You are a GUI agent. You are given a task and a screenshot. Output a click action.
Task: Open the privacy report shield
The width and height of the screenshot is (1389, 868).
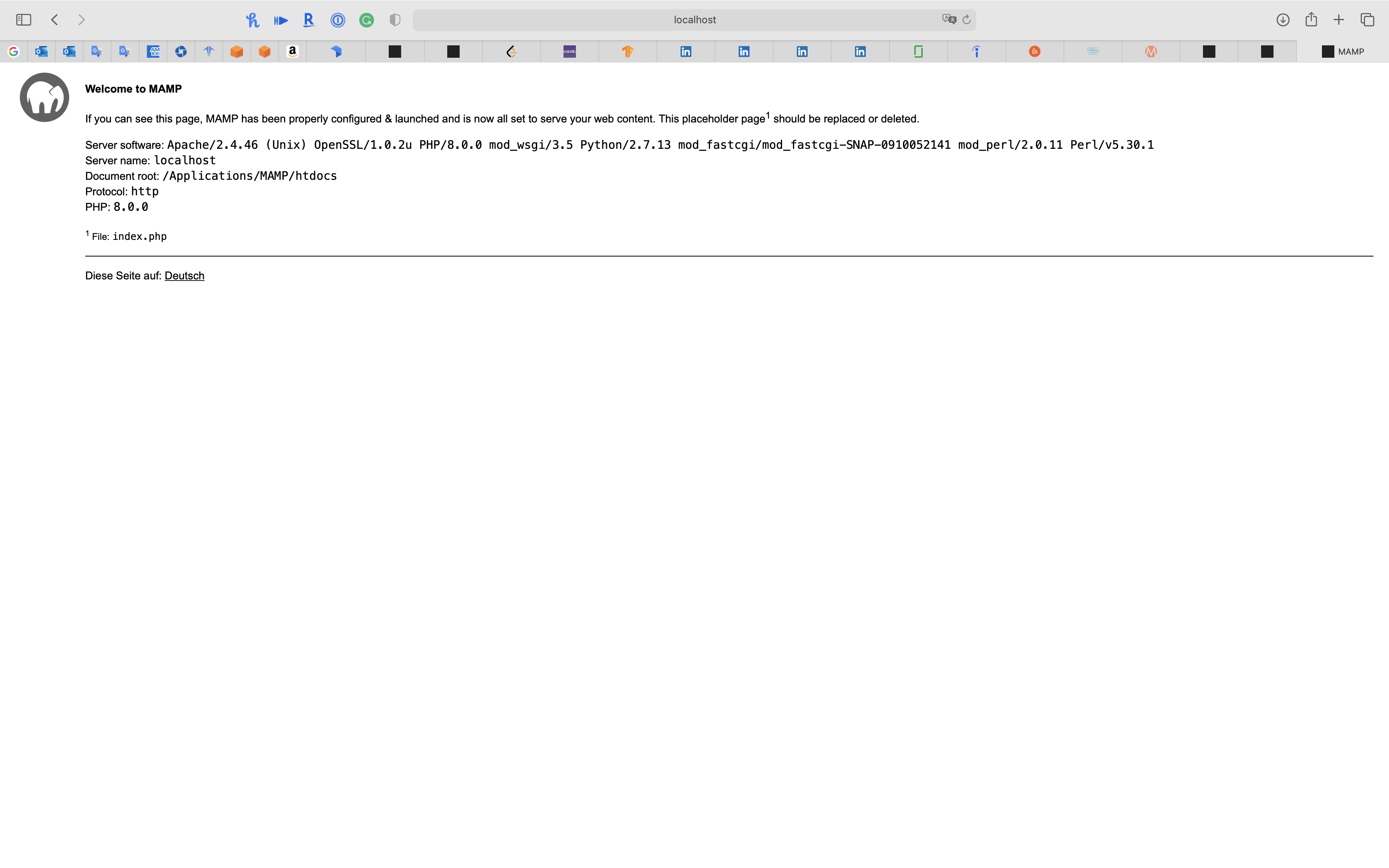(395, 20)
